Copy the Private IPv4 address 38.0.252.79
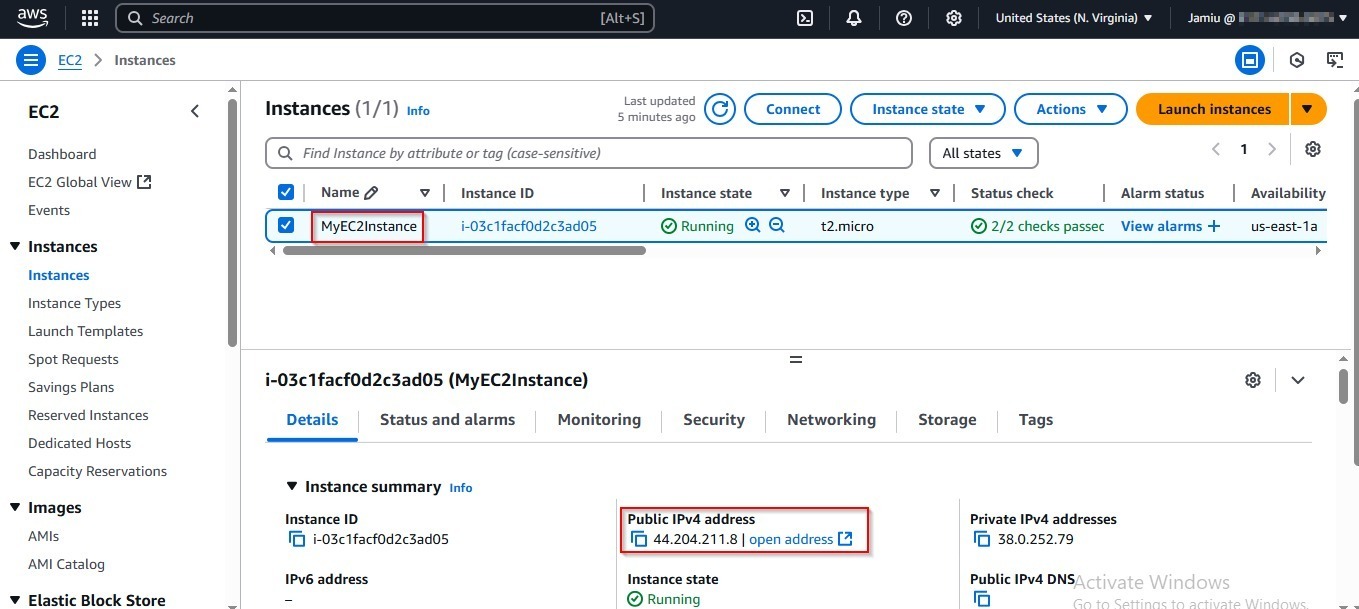The height and width of the screenshot is (609, 1359). (x=982, y=539)
